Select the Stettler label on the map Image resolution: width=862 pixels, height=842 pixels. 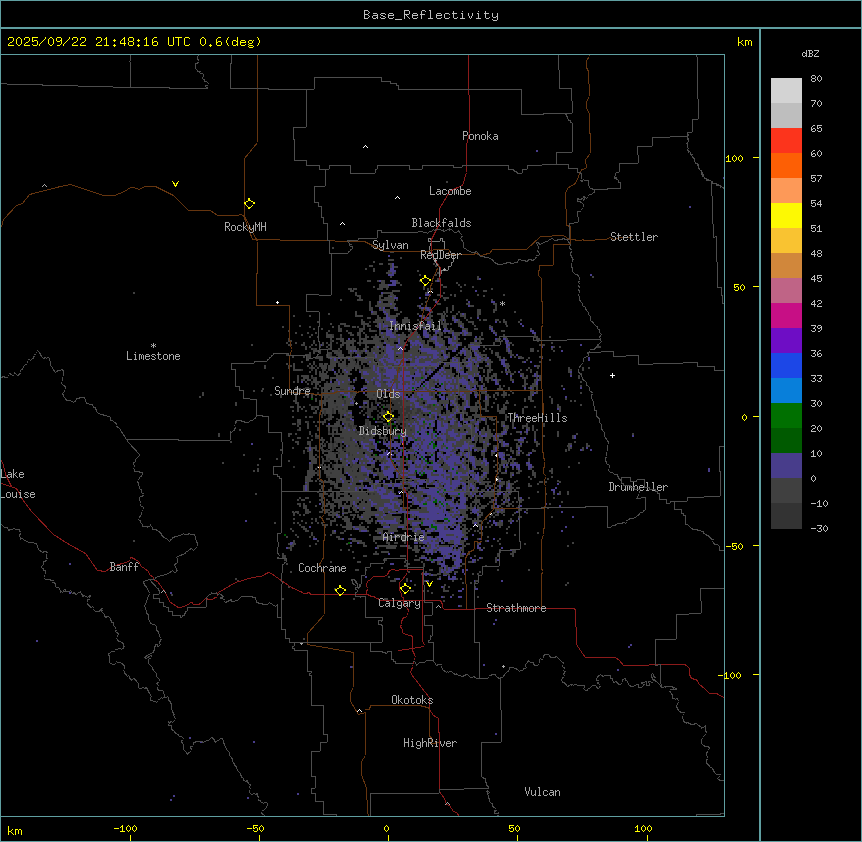(x=634, y=237)
